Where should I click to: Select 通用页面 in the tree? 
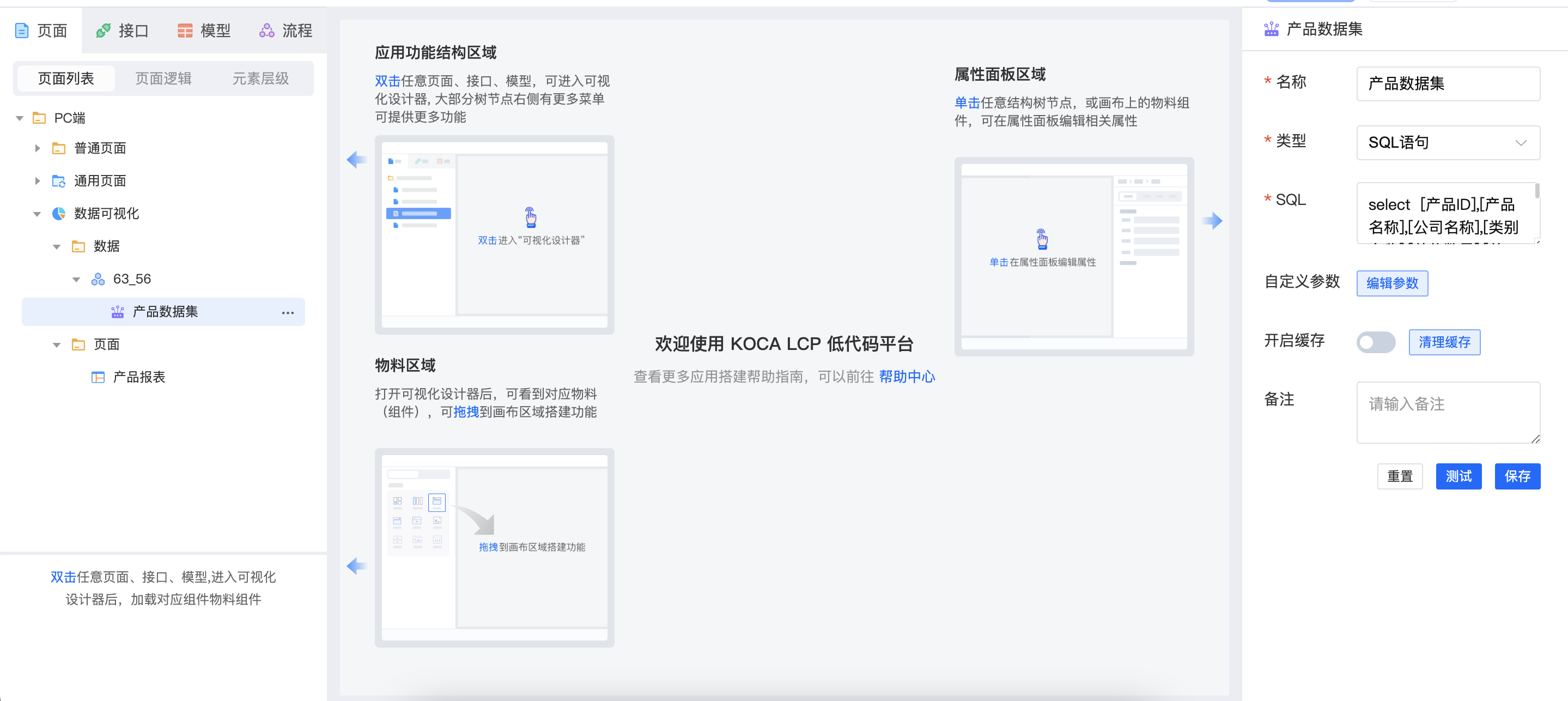pyautogui.click(x=100, y=181)
